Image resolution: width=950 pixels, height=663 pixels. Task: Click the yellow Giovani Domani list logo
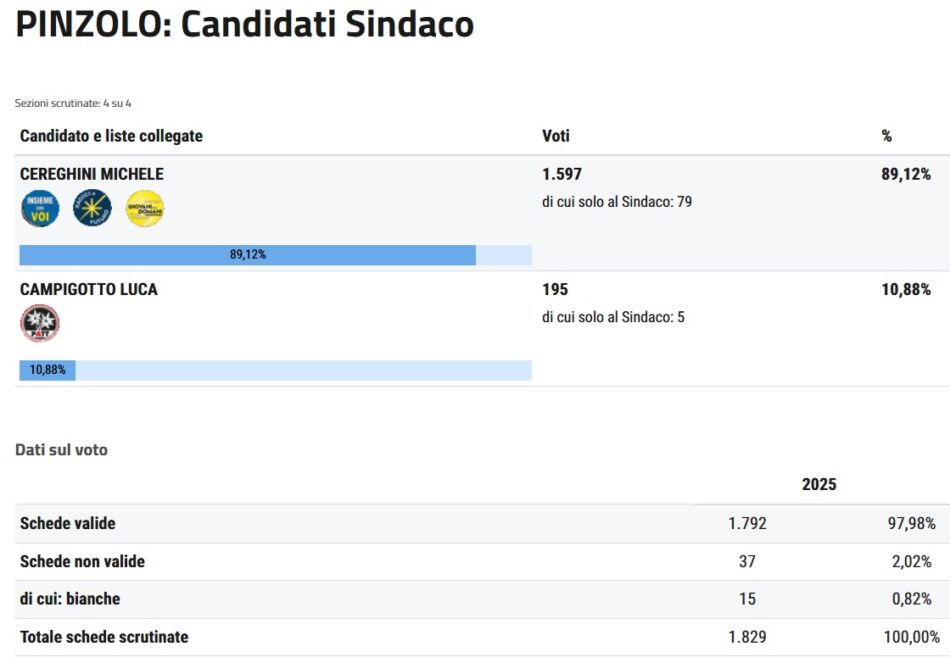click(145, 208)
